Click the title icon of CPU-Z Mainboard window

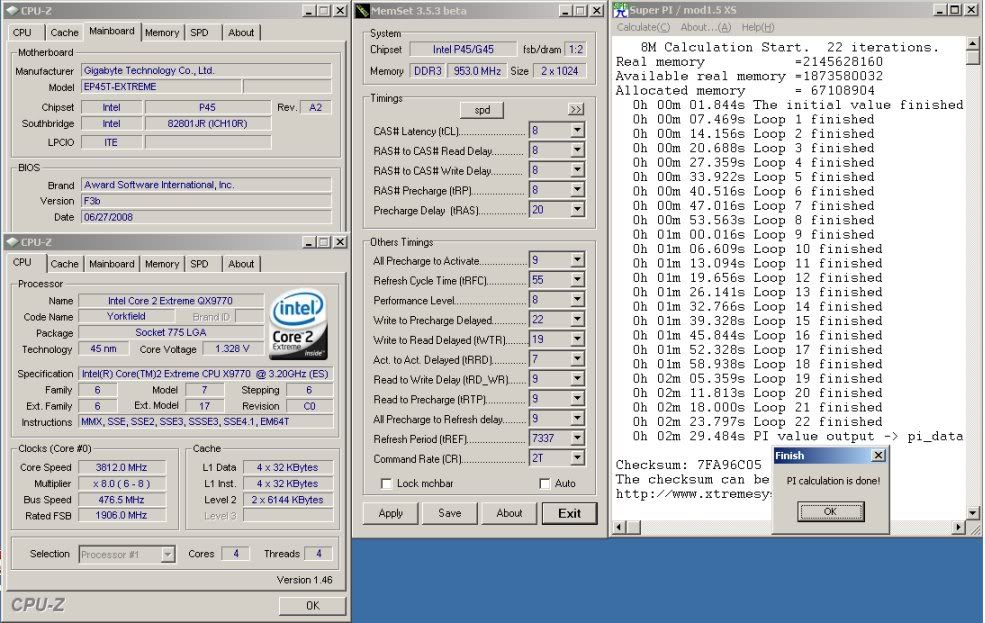11,11
